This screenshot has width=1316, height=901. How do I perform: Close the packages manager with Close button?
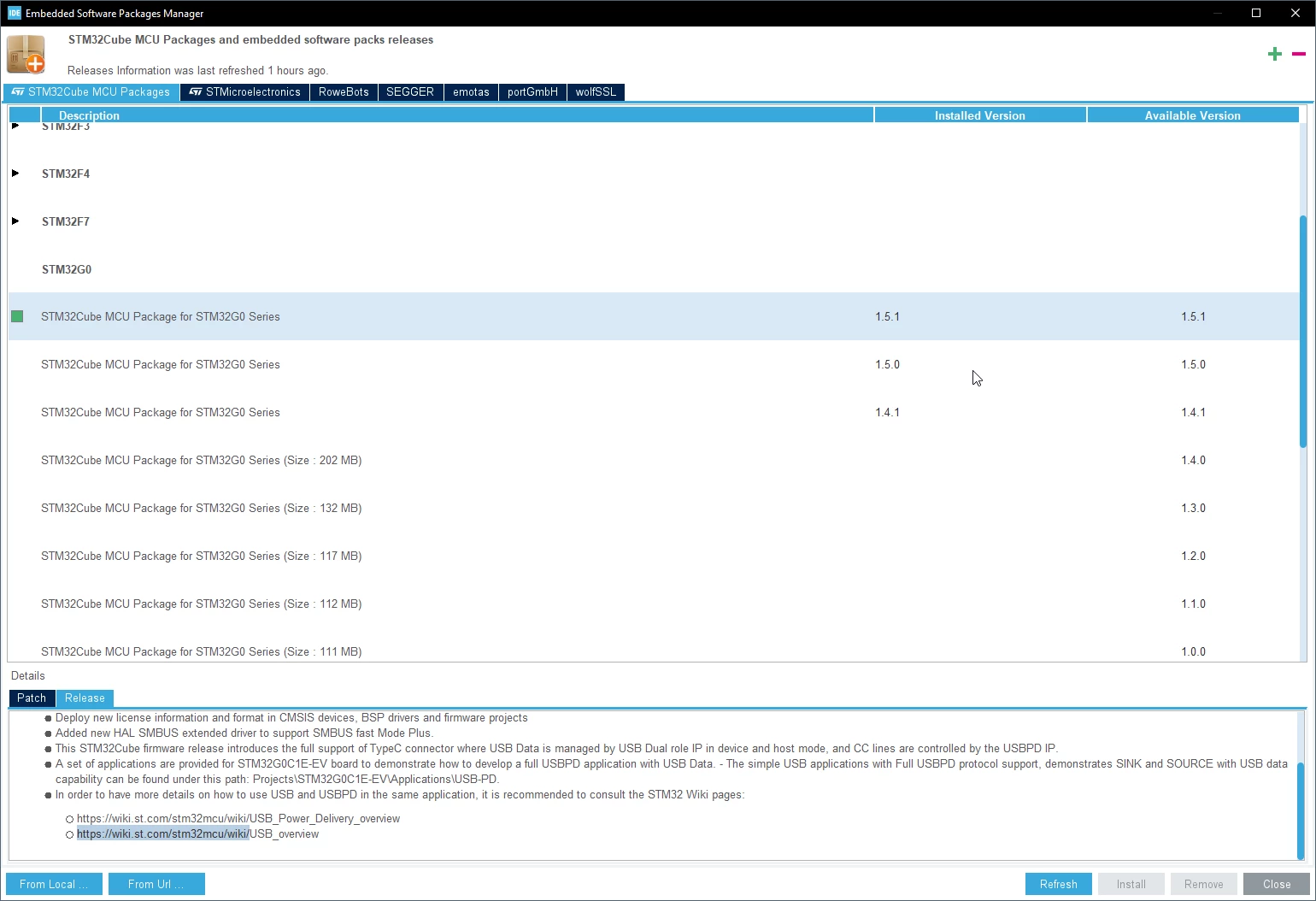pos(1277,884)
